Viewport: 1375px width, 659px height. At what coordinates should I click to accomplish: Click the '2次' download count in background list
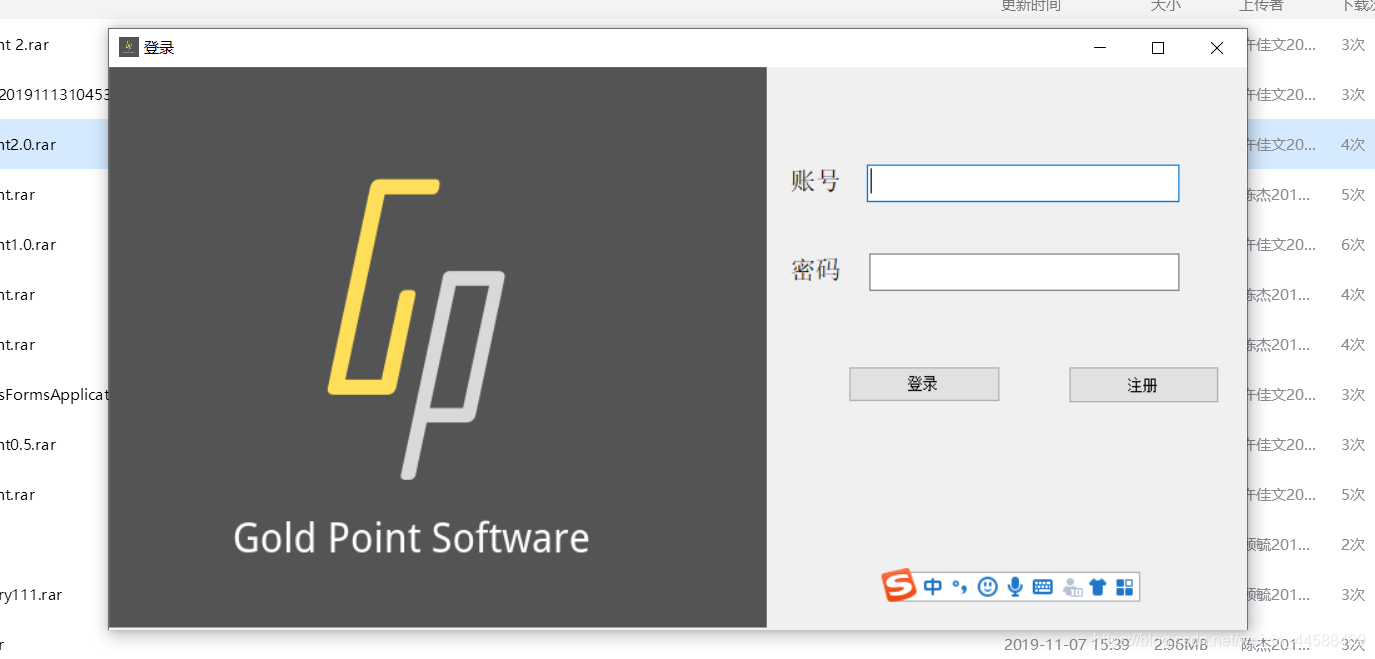pos(1353,545)
